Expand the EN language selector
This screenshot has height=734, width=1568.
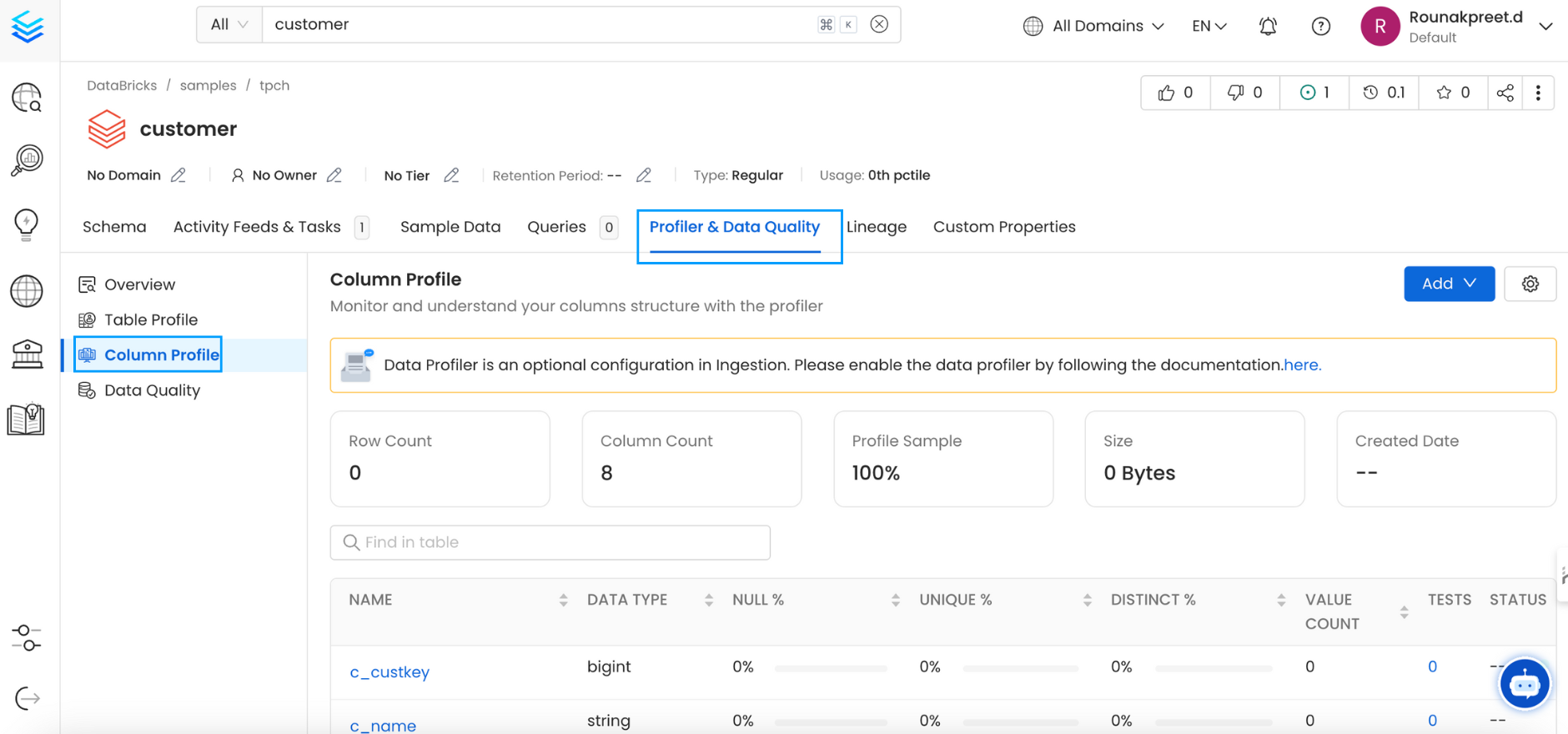(1209, 26)
